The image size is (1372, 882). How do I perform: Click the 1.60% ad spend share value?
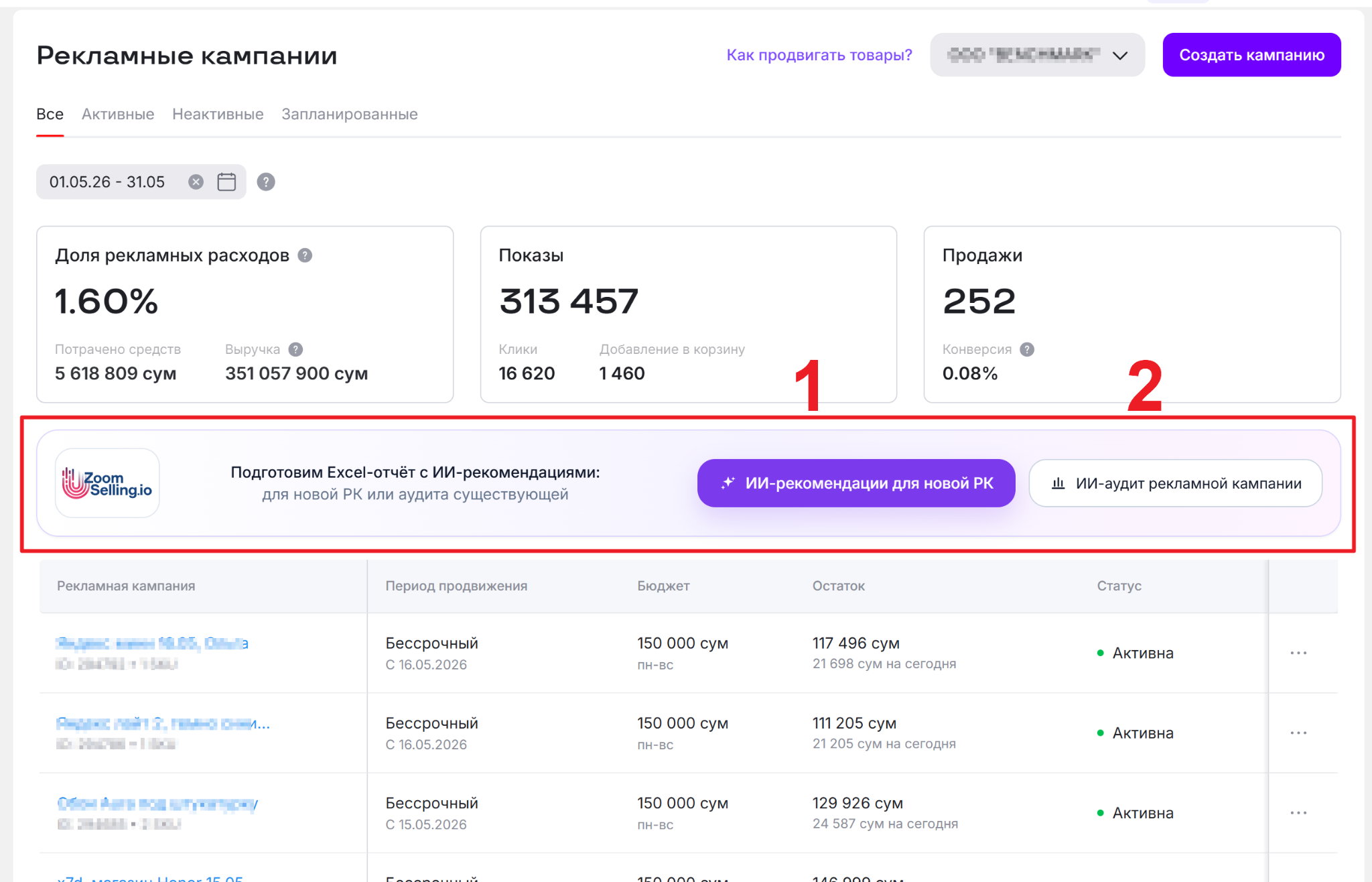107,301
